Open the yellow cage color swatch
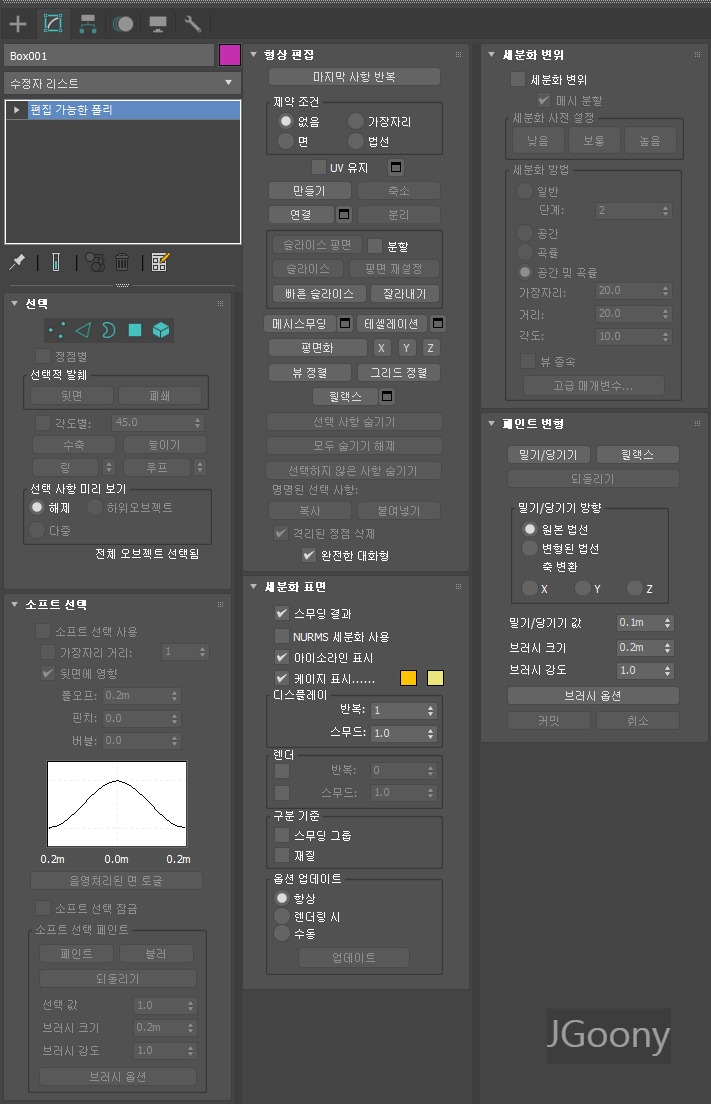Screen dimensions: 711x1104 click(x=435, y=678)
